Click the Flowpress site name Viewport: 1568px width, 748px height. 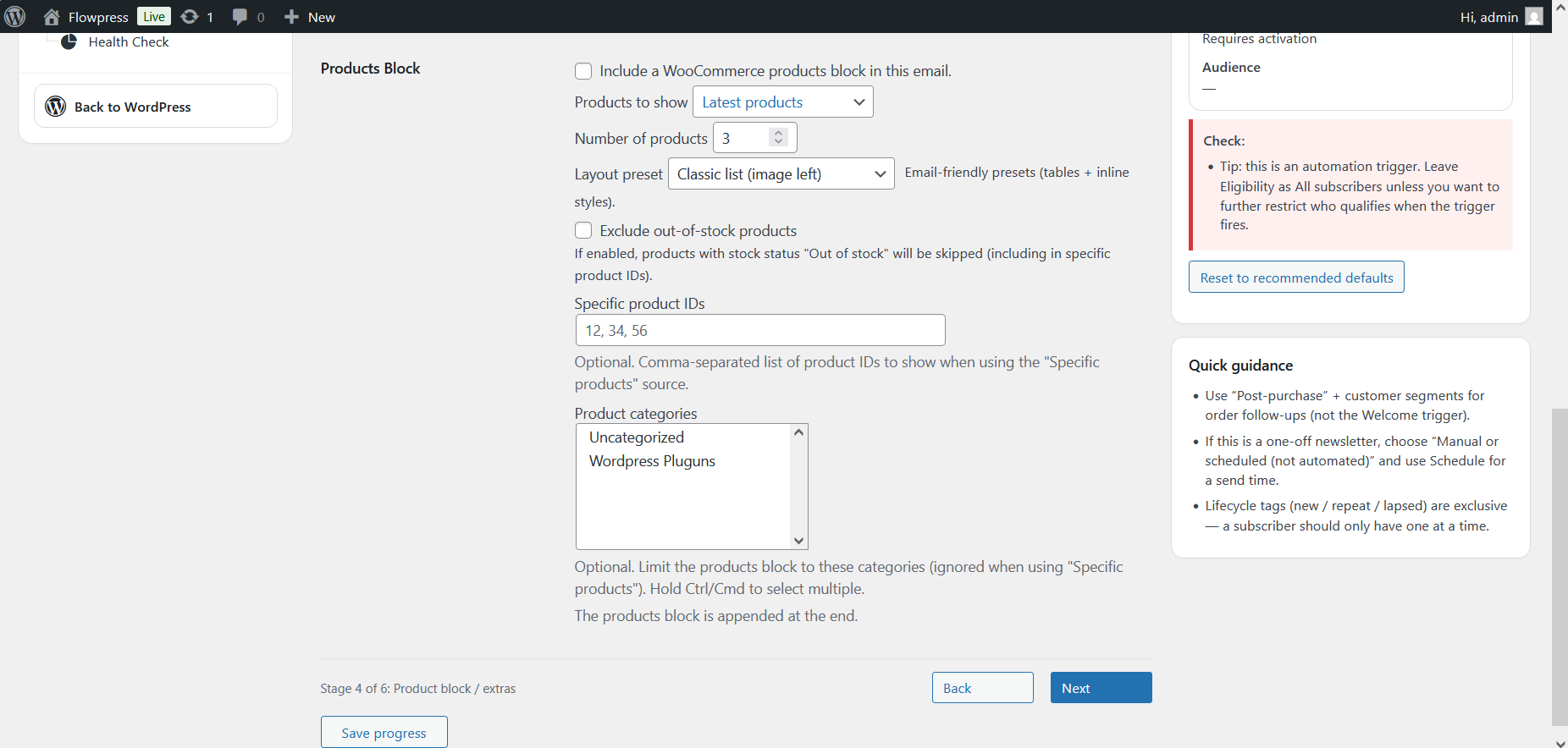[x=98, y=17]
